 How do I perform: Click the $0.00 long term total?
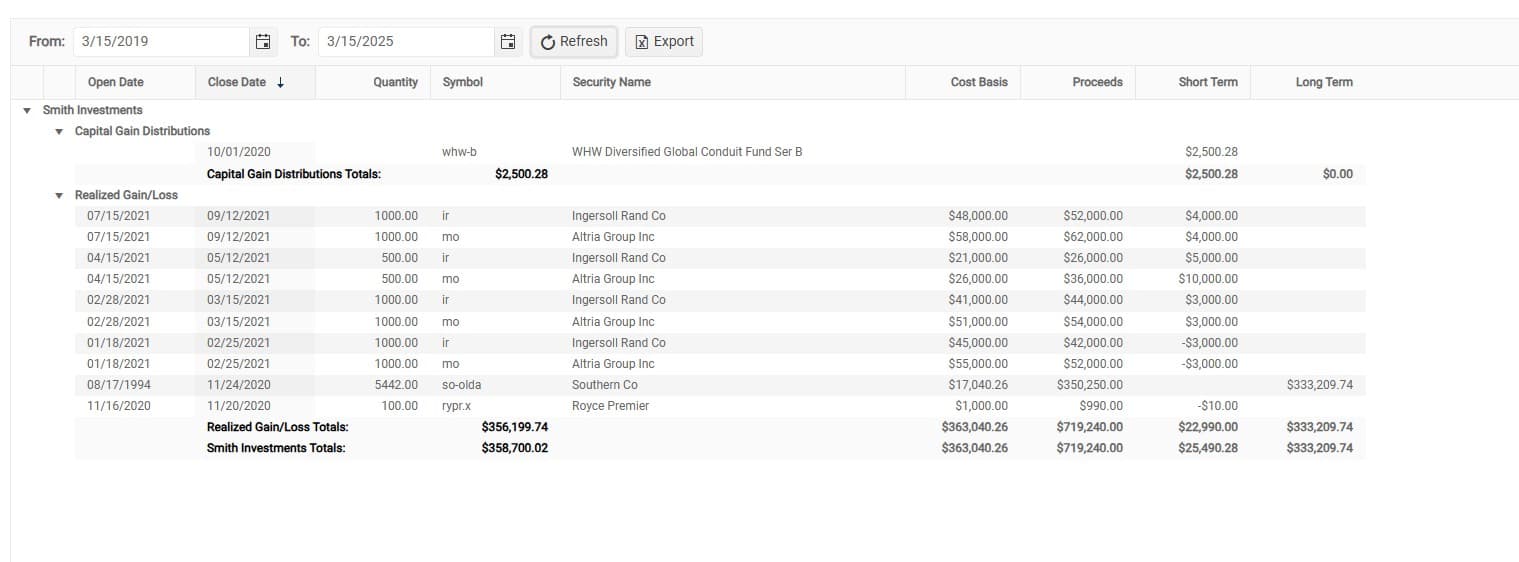point(1338,174)
